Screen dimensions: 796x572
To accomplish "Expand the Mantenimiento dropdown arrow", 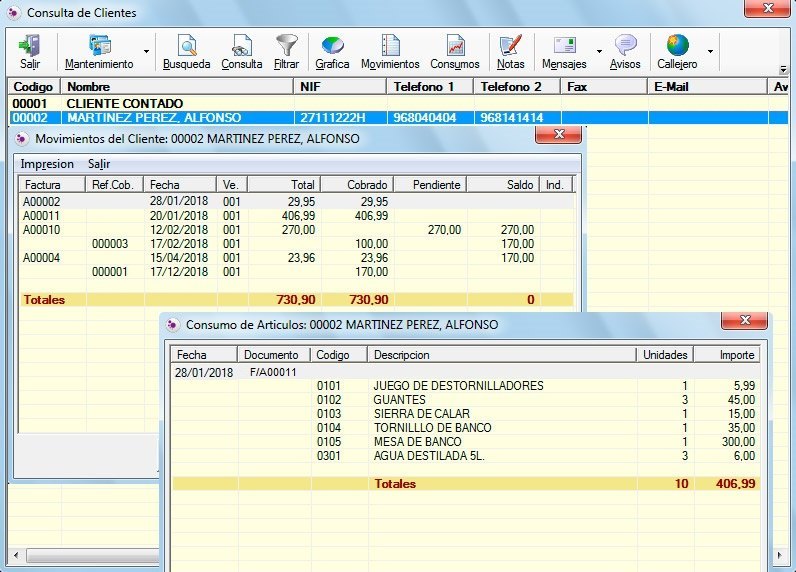I will point(146,51).
